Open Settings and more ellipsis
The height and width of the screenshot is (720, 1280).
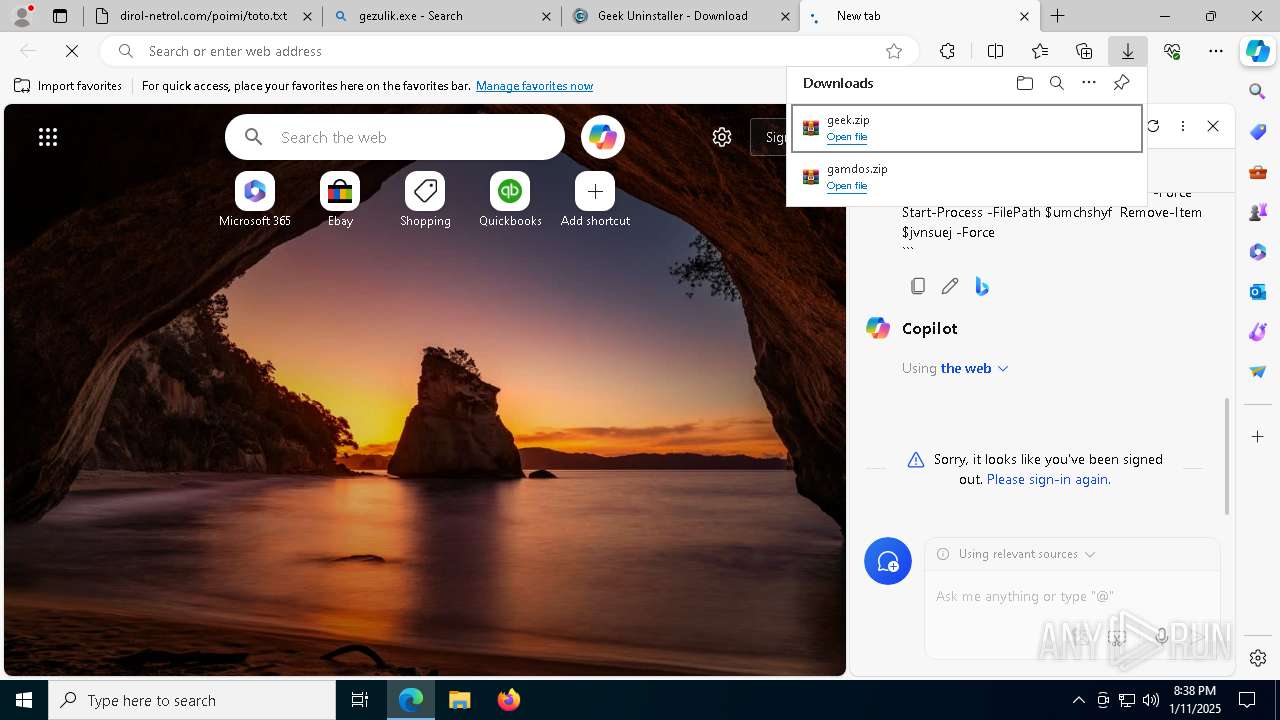[x=1216, y=51]
